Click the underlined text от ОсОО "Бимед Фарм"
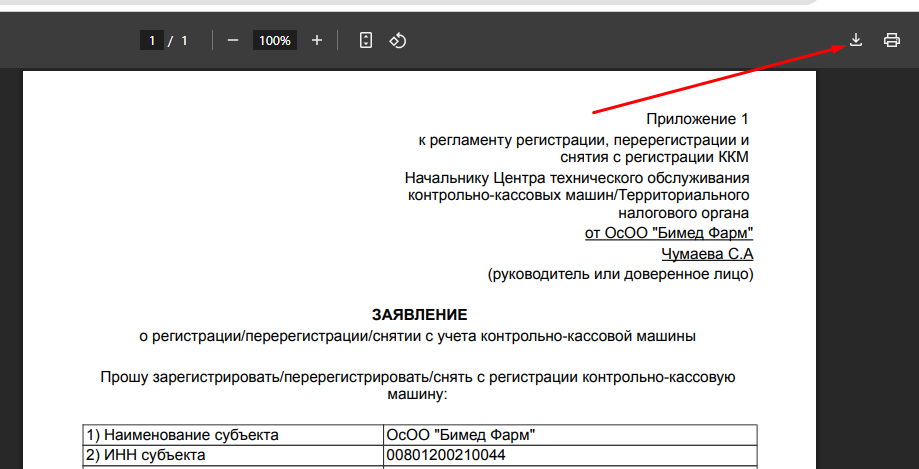 coord(669,233)
